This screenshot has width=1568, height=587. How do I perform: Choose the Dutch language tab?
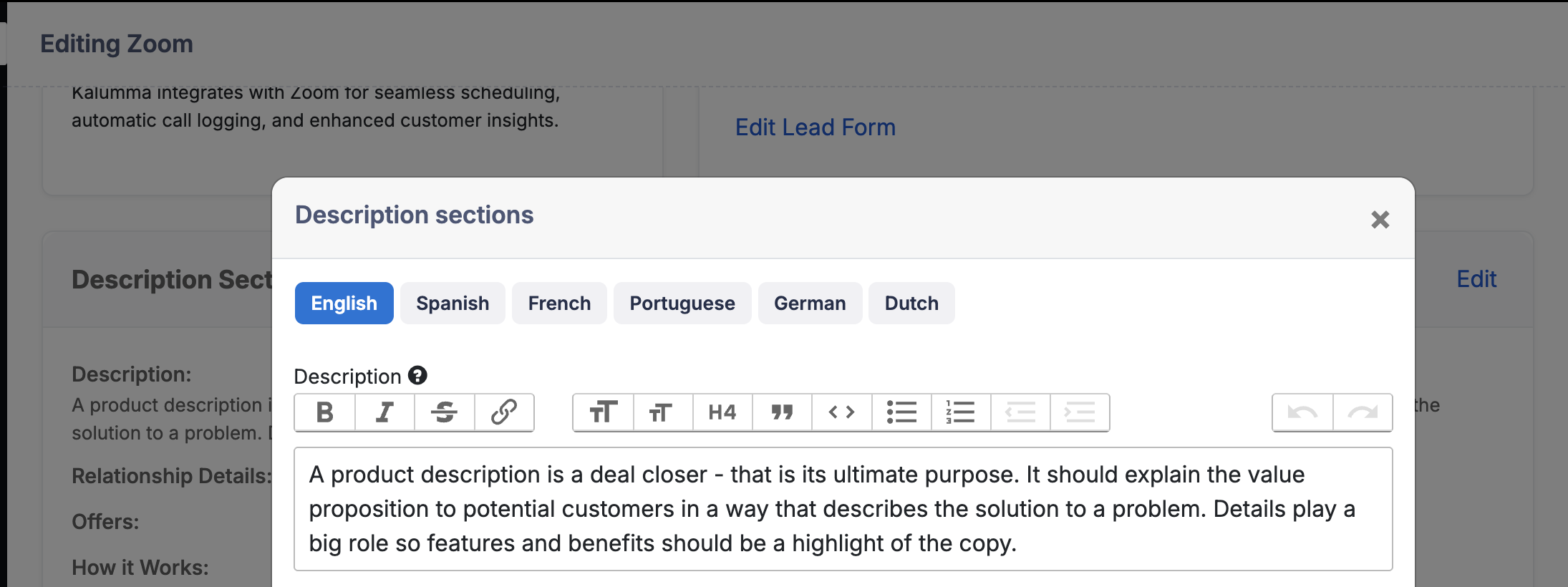pos(911,303)
